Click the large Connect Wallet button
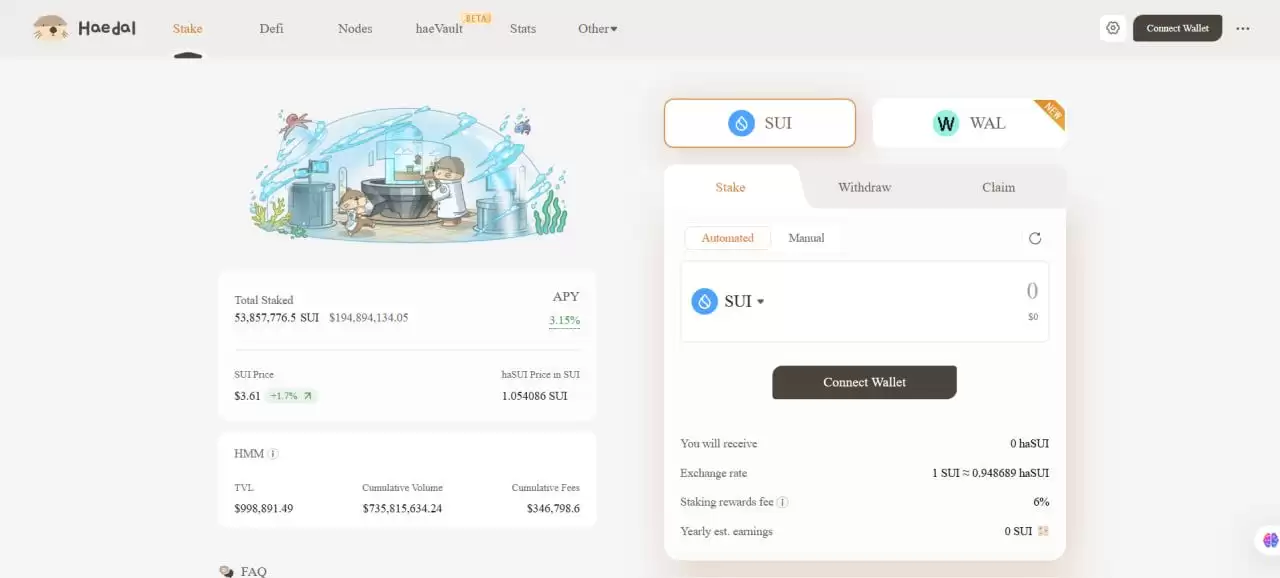 click(864, 382)
